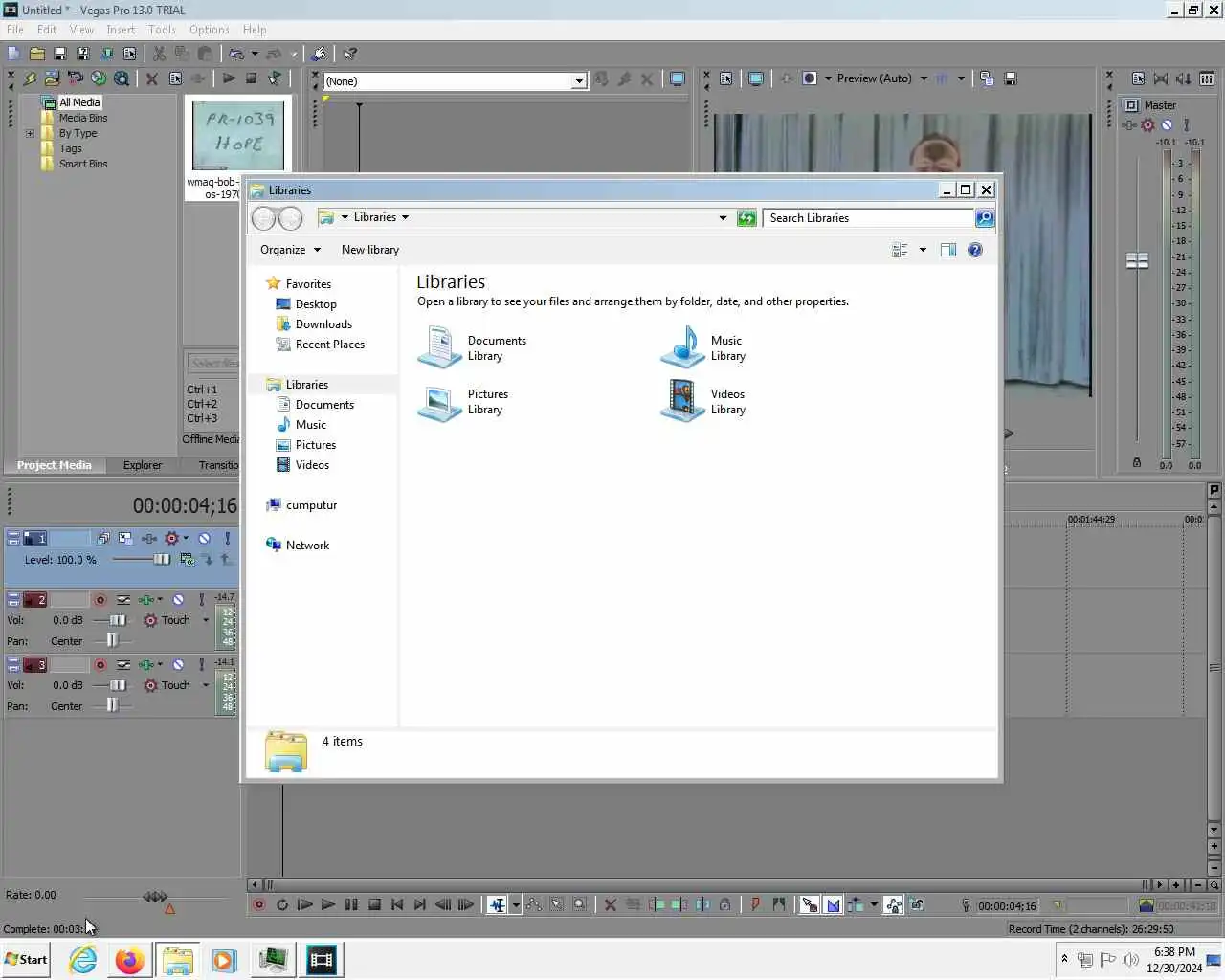
Task: Open the Options menu
Action: coord(209,30)
